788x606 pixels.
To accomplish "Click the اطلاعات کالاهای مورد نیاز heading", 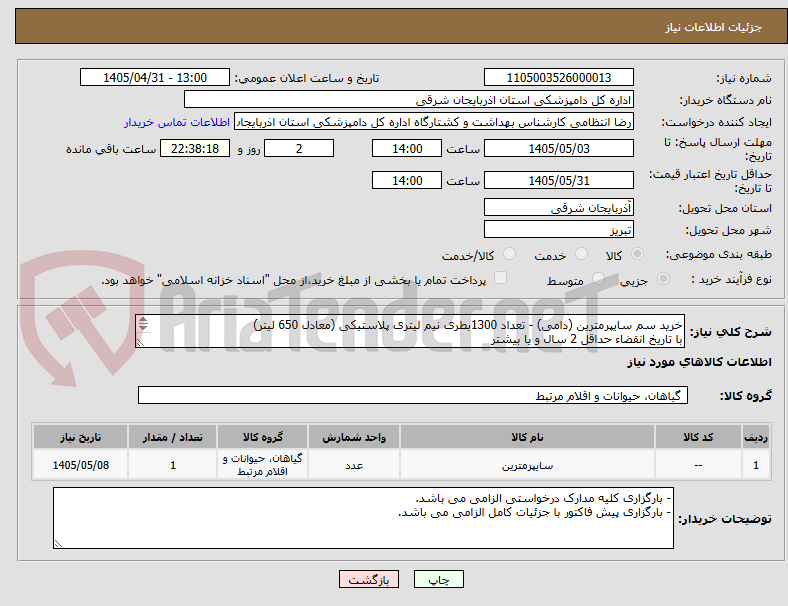I will point(699,362).
